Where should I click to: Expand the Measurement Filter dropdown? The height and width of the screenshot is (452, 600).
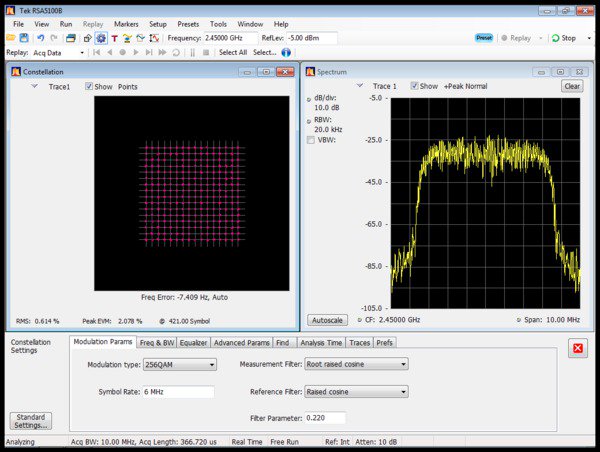tap(356, 365)
